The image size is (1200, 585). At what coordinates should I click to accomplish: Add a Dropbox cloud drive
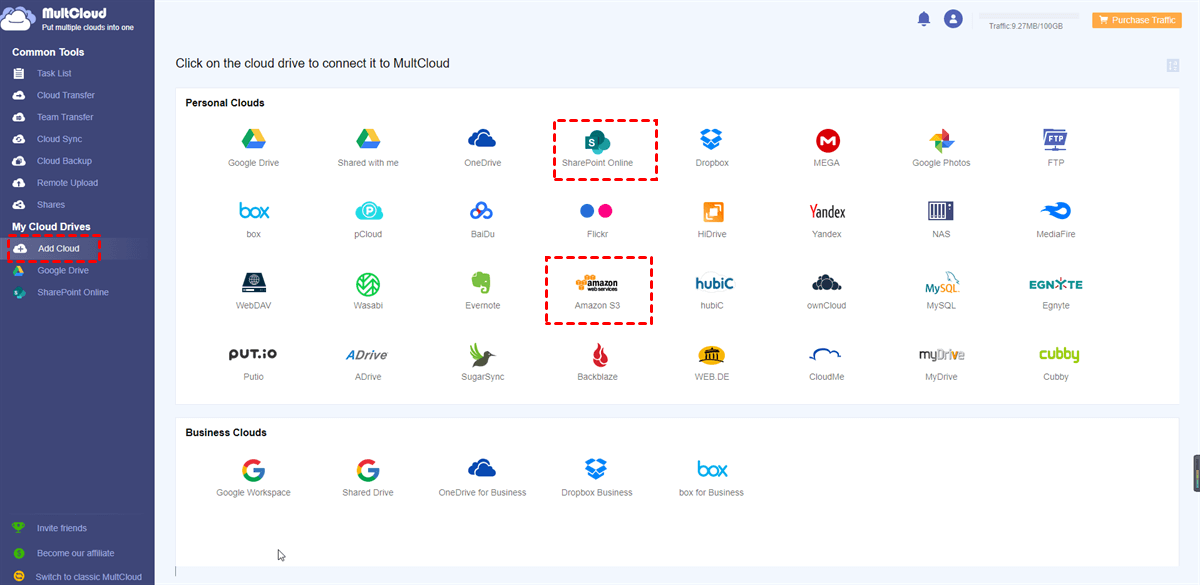(x=712, y=147)
